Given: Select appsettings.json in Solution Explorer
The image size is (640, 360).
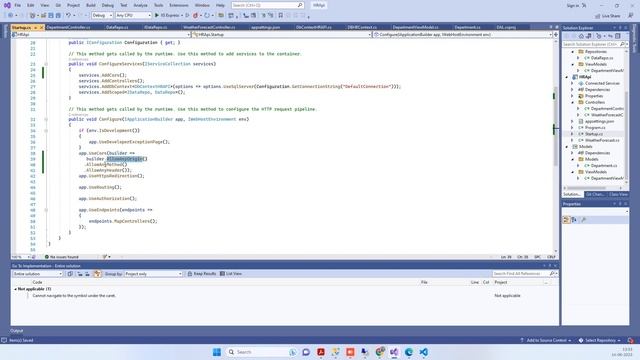Looking at the screenshot, I should [x=599, y=121].
